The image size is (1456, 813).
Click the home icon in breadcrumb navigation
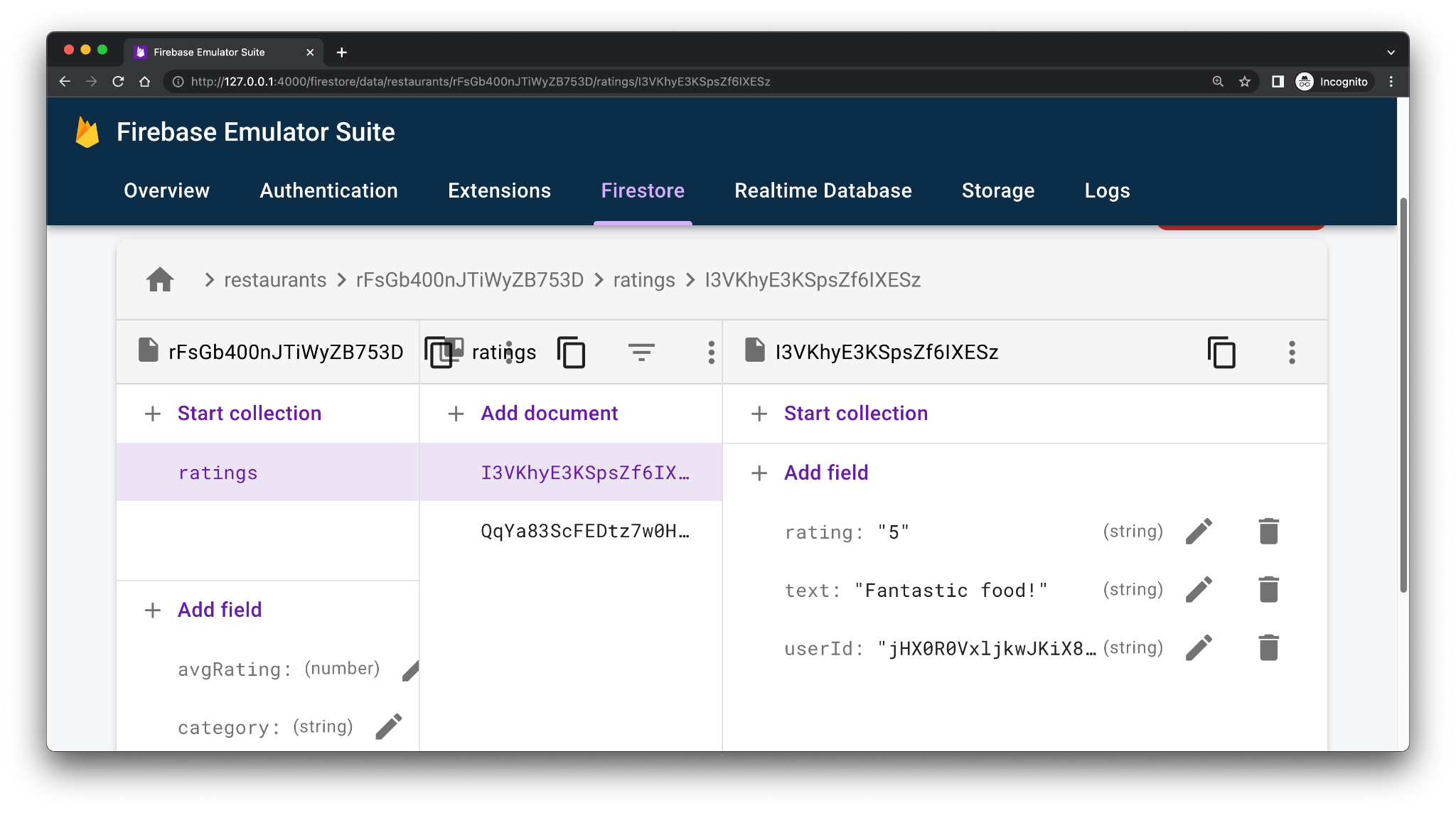click(160, 279)
